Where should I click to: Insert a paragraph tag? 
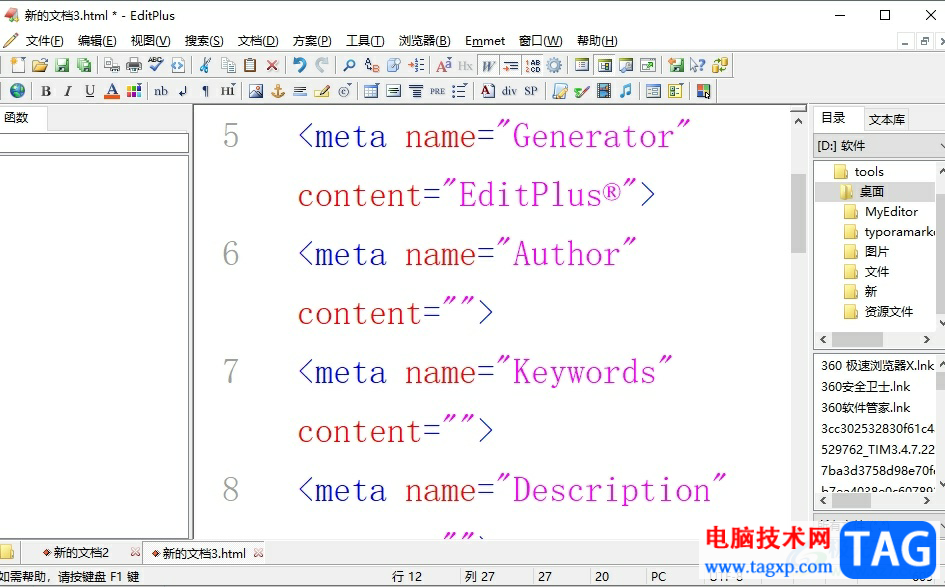click(x=206, y=91)
